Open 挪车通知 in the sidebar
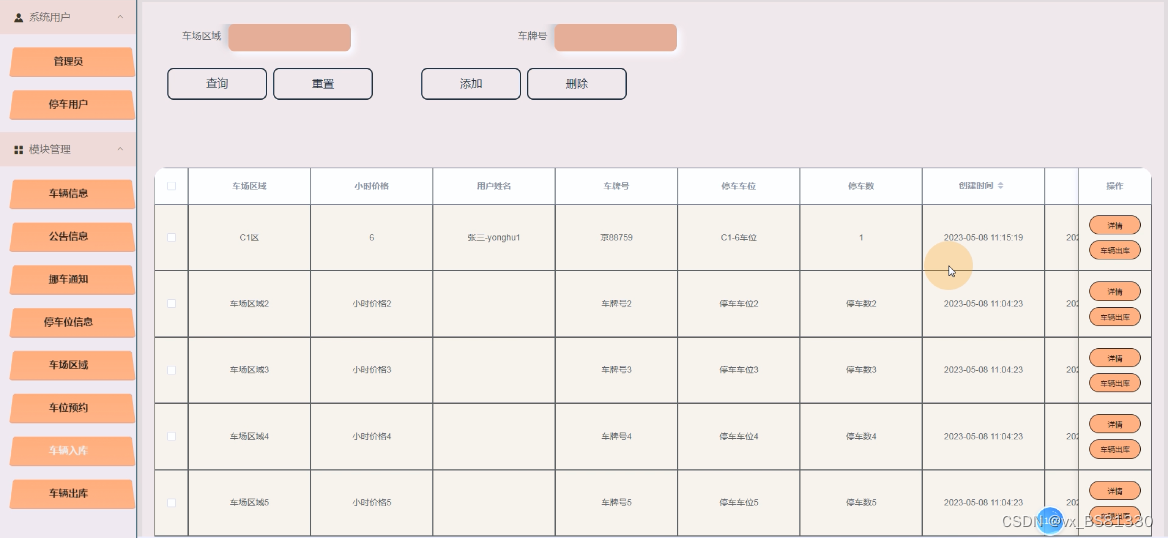 click(72, 279)
